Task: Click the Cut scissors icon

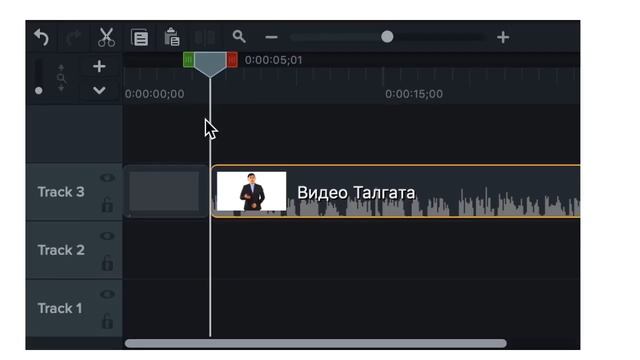Action: [x=106, y=38]
